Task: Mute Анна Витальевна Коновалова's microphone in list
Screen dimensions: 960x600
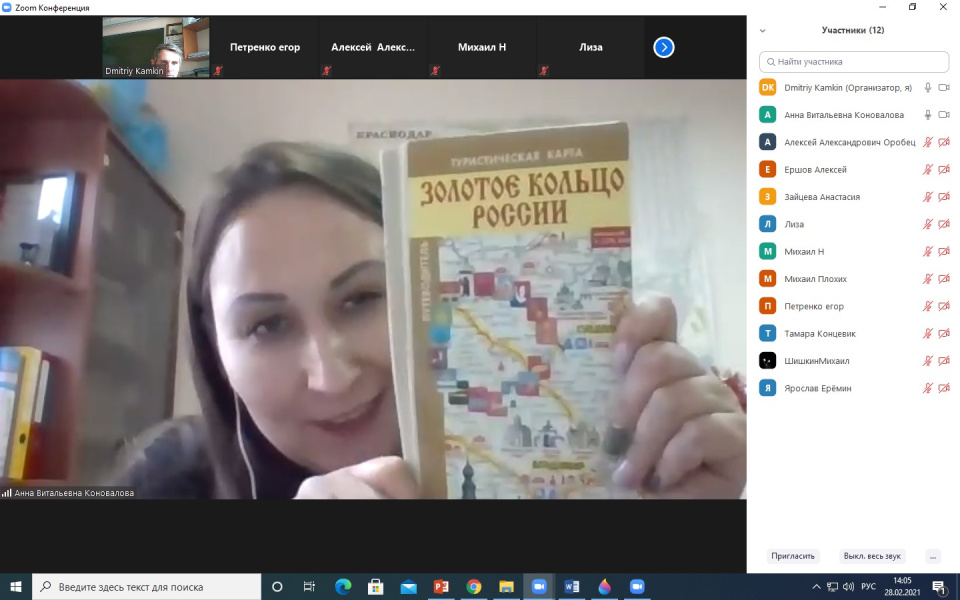Action: (928, 114)
